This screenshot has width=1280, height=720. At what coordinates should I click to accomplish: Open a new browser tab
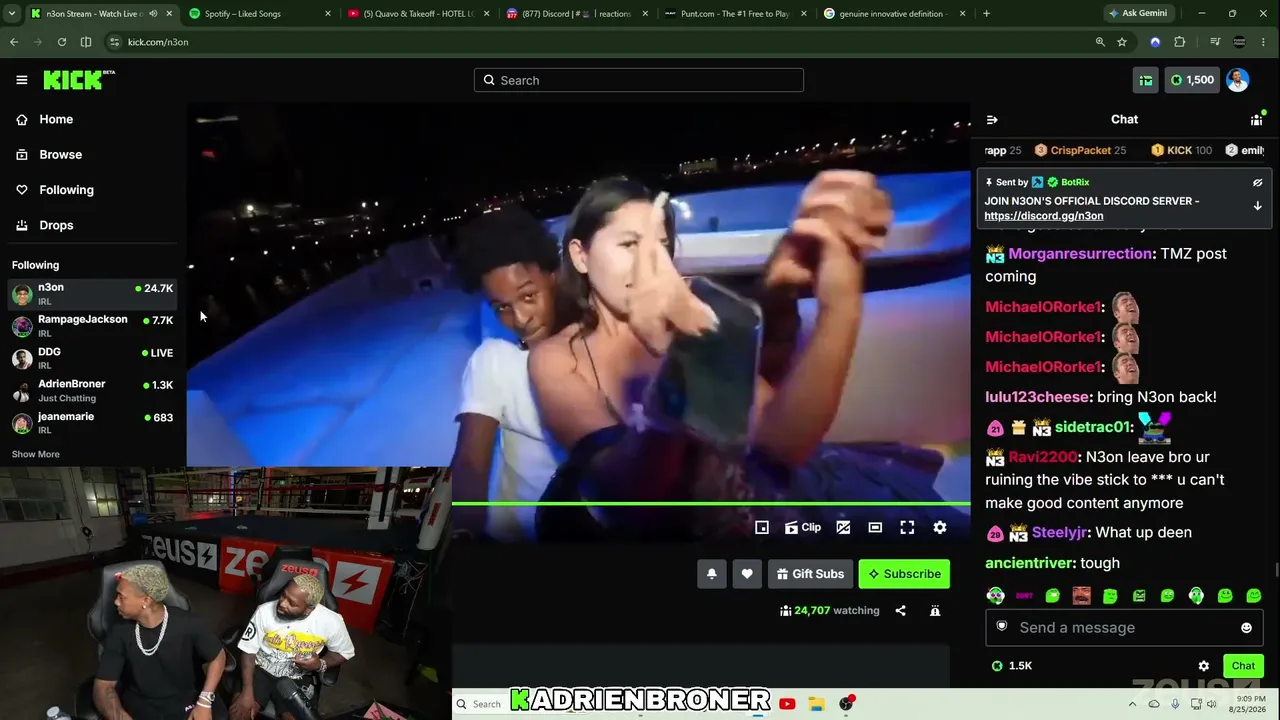pos(986,14)
